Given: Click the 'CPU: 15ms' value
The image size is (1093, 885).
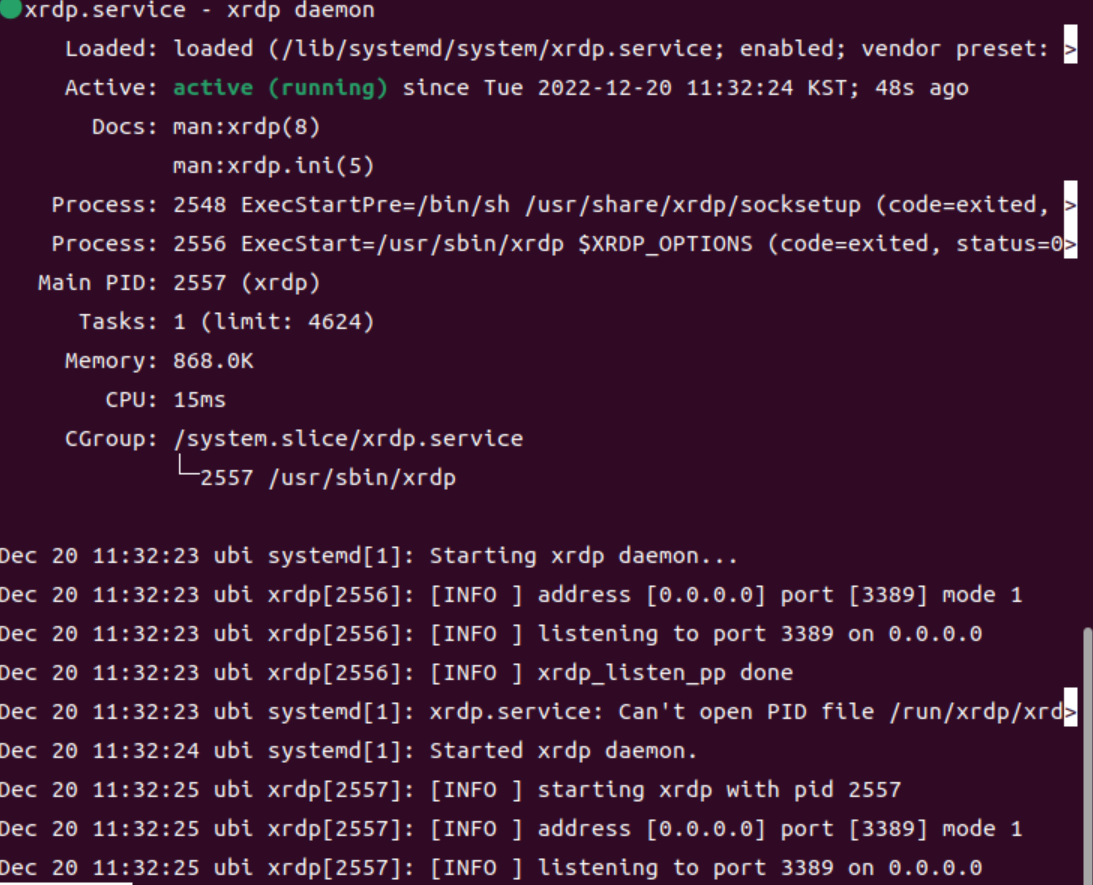Looking at the screenshot, I should (199, 400).
